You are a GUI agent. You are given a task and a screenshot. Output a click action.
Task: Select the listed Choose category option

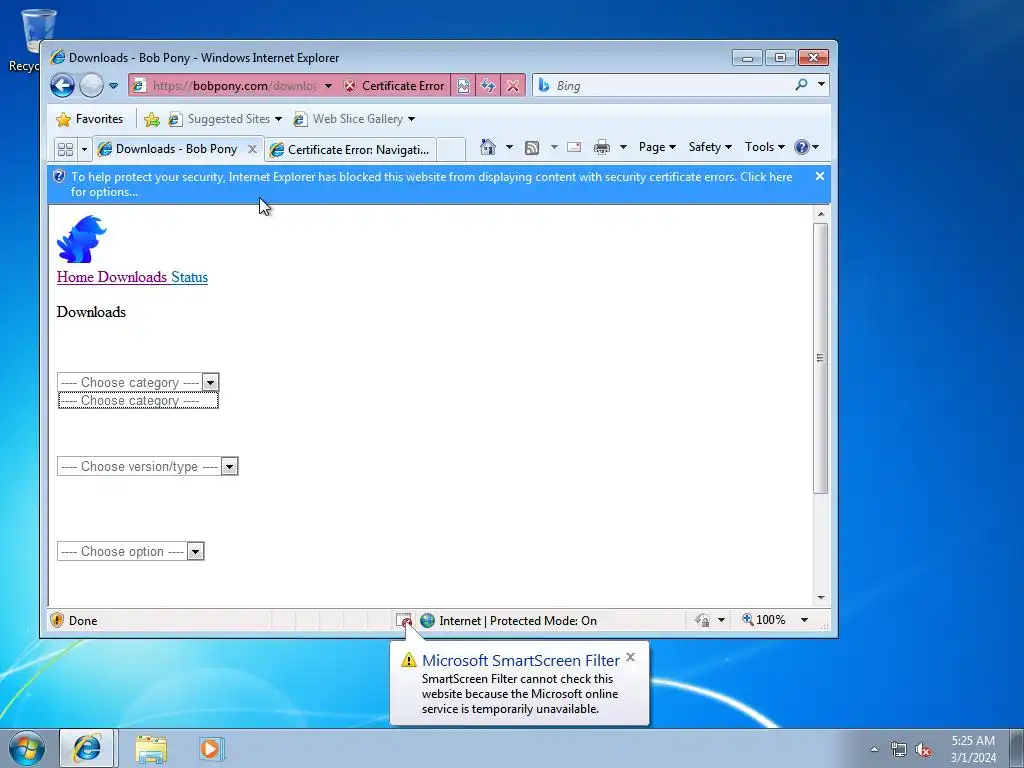click(138, 400)
